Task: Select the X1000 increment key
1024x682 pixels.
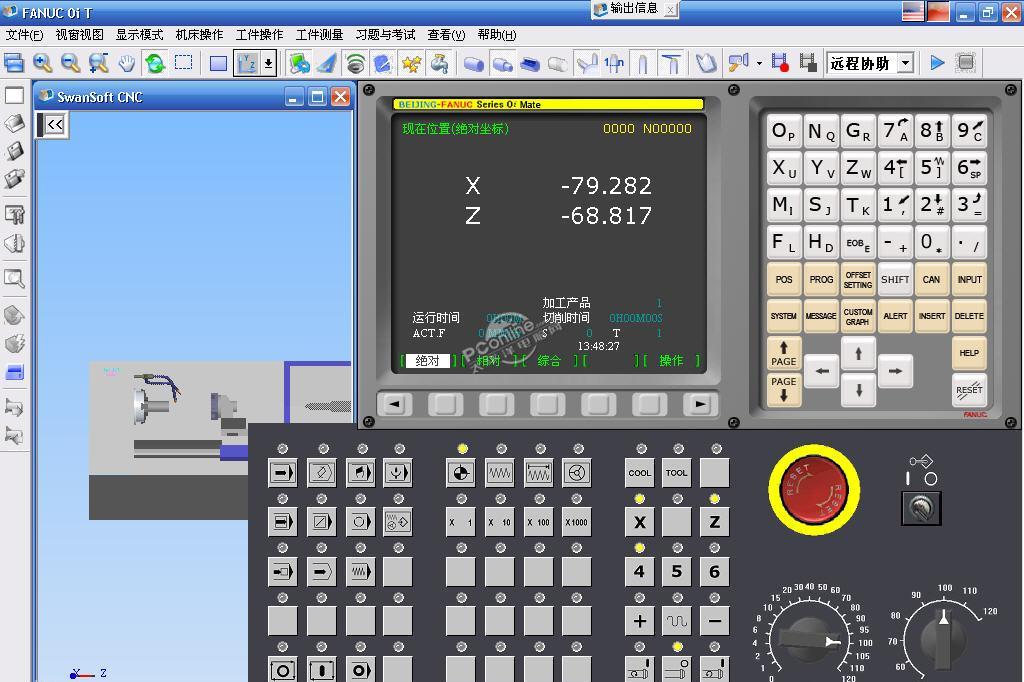Action: 577,522
